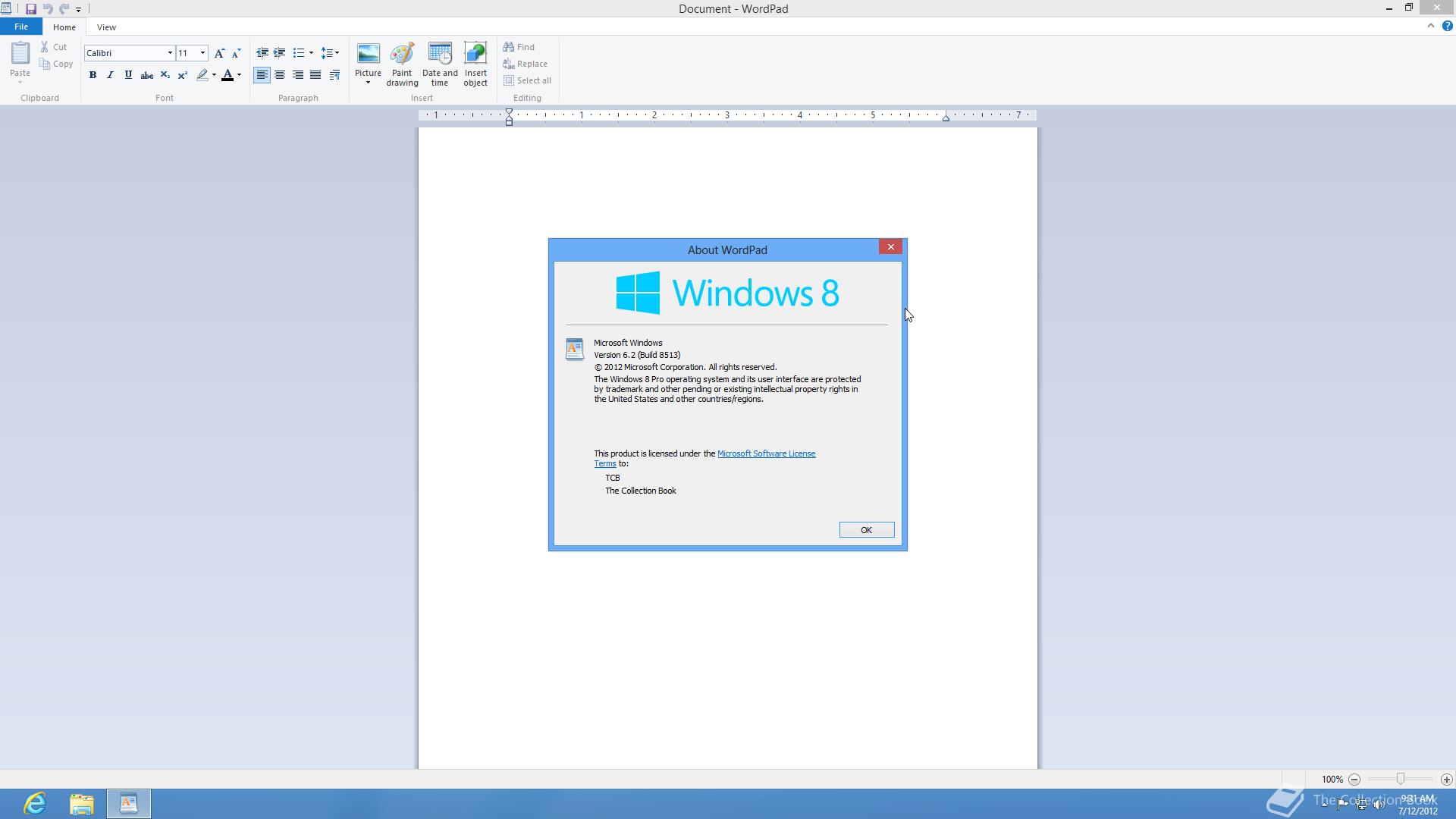Click the Replace button
This screenshot has width=1456, height=819.
pos(526,64)
